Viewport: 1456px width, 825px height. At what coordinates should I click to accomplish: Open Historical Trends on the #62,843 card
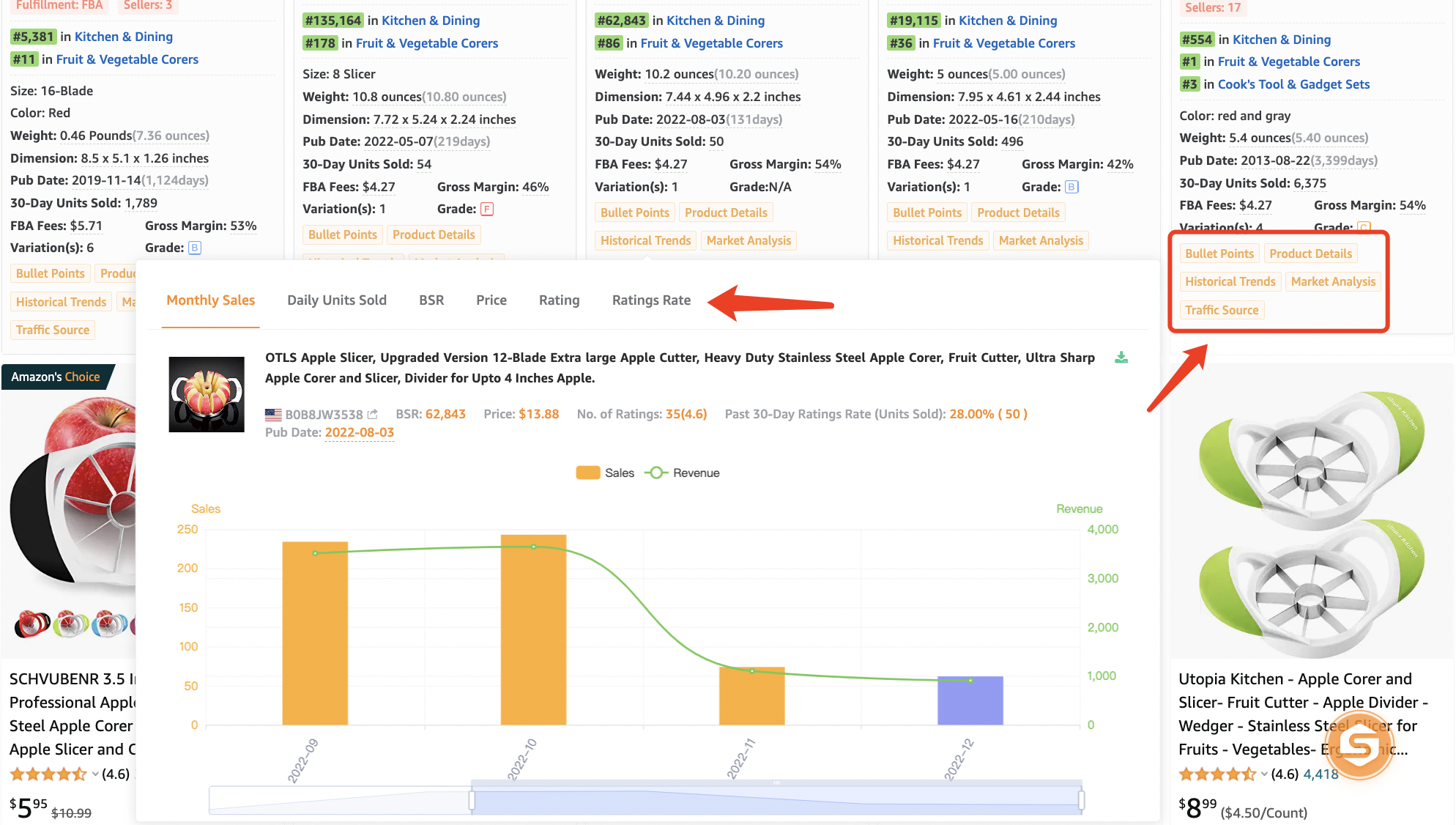(x=645, y=240)
